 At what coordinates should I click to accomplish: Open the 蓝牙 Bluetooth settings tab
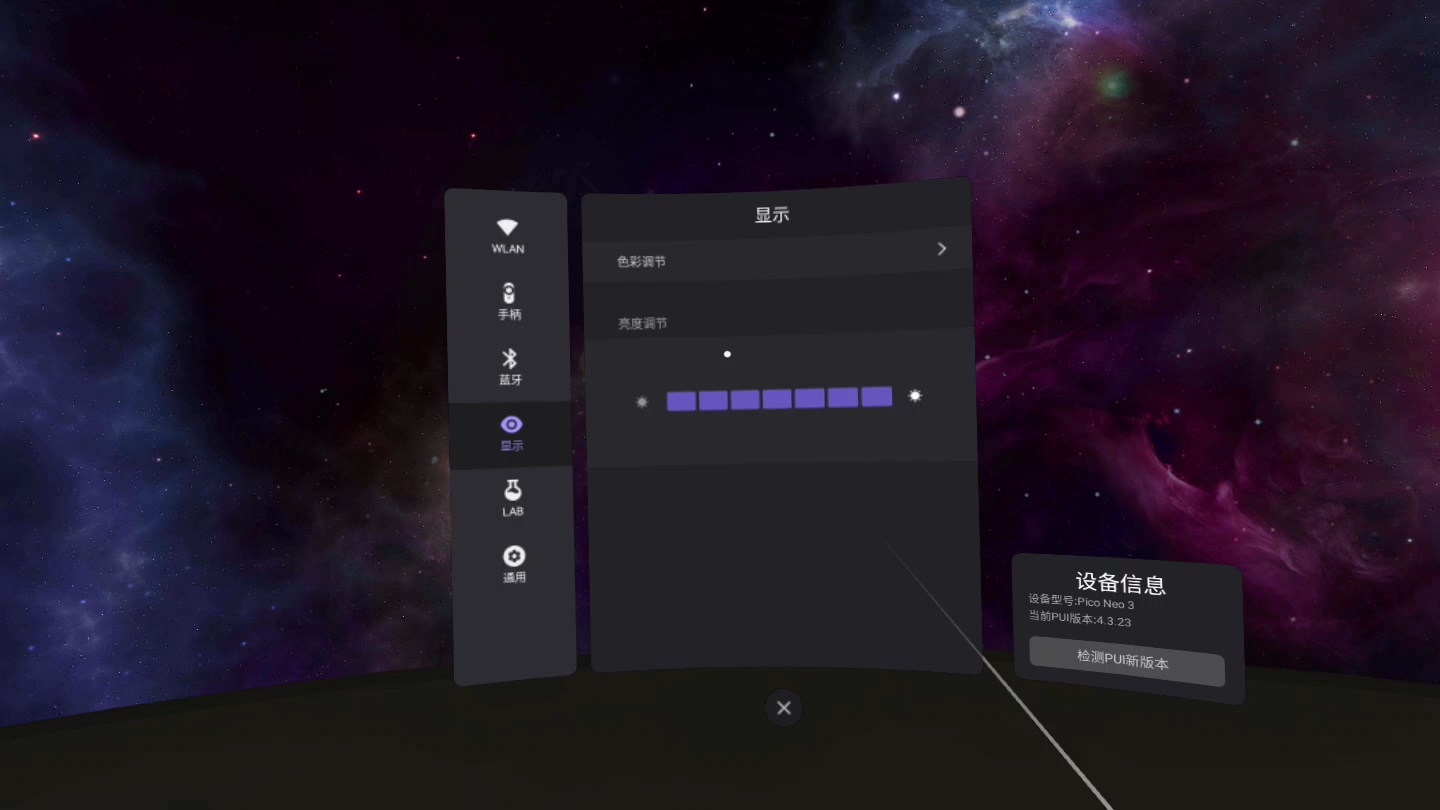pyautogui.click(x=510, y=367)
